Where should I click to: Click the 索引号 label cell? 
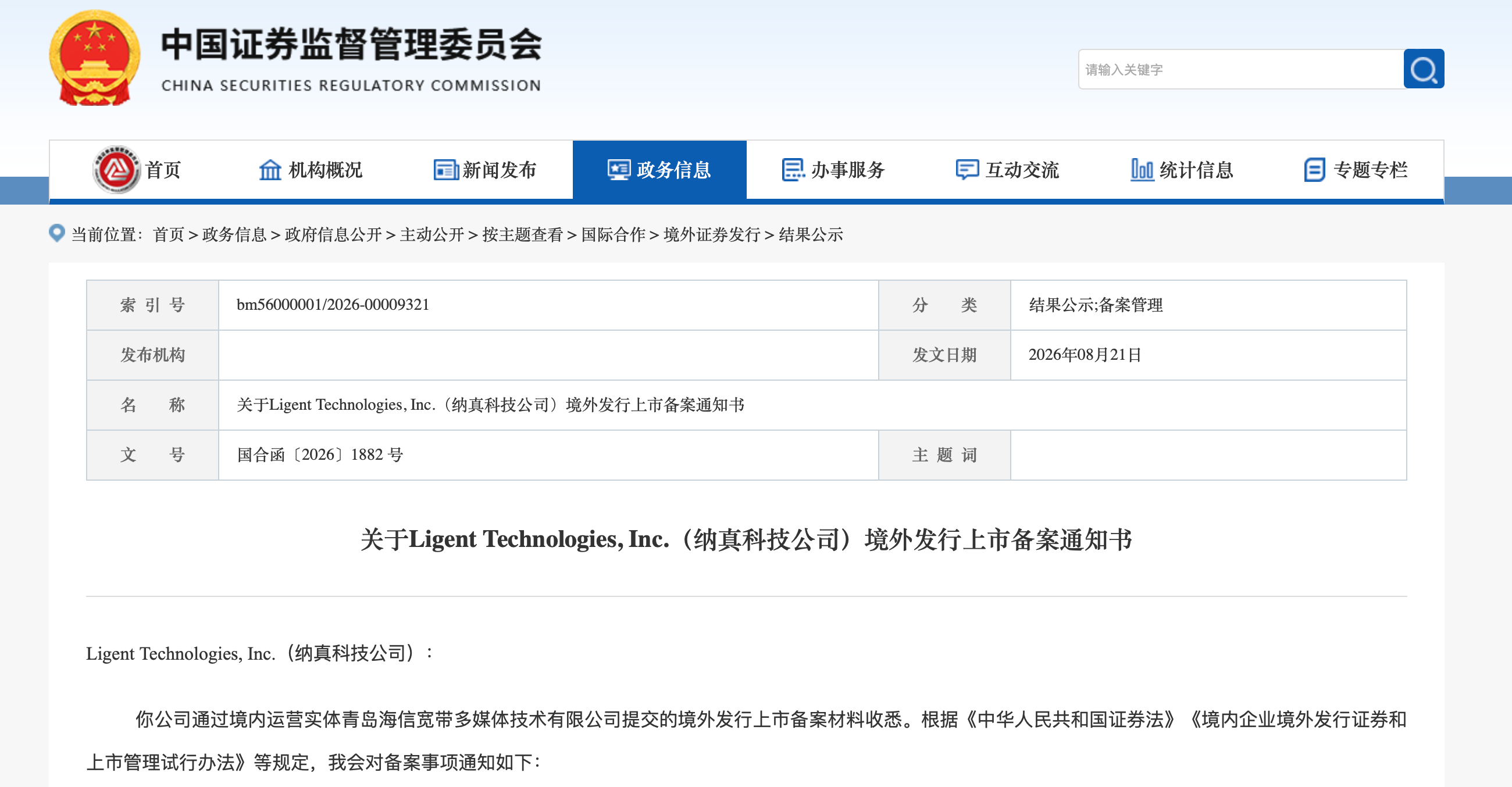tap(152, 305)
